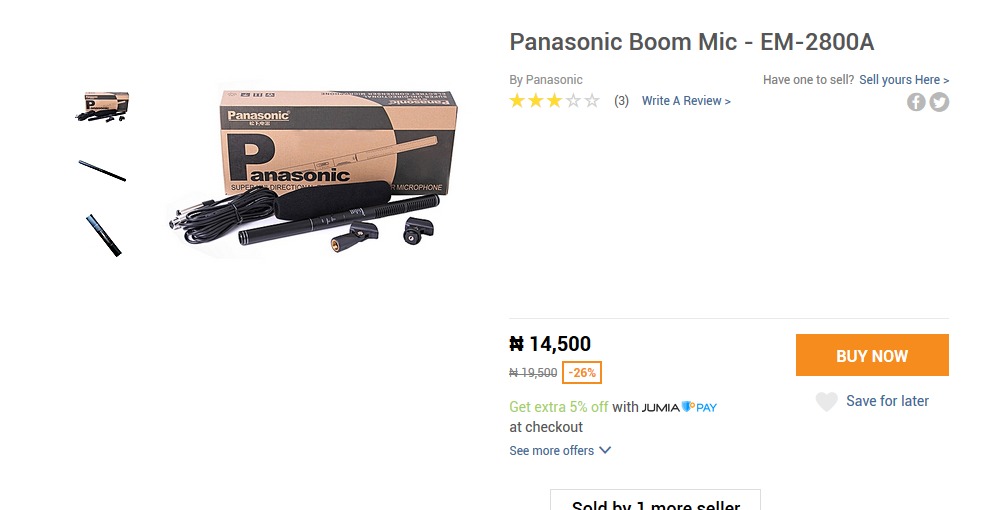The height and width of the screenshot is (510, 985).
Task: Click the review count (3)
Action: pyautogui.click(x=621, y=101)
